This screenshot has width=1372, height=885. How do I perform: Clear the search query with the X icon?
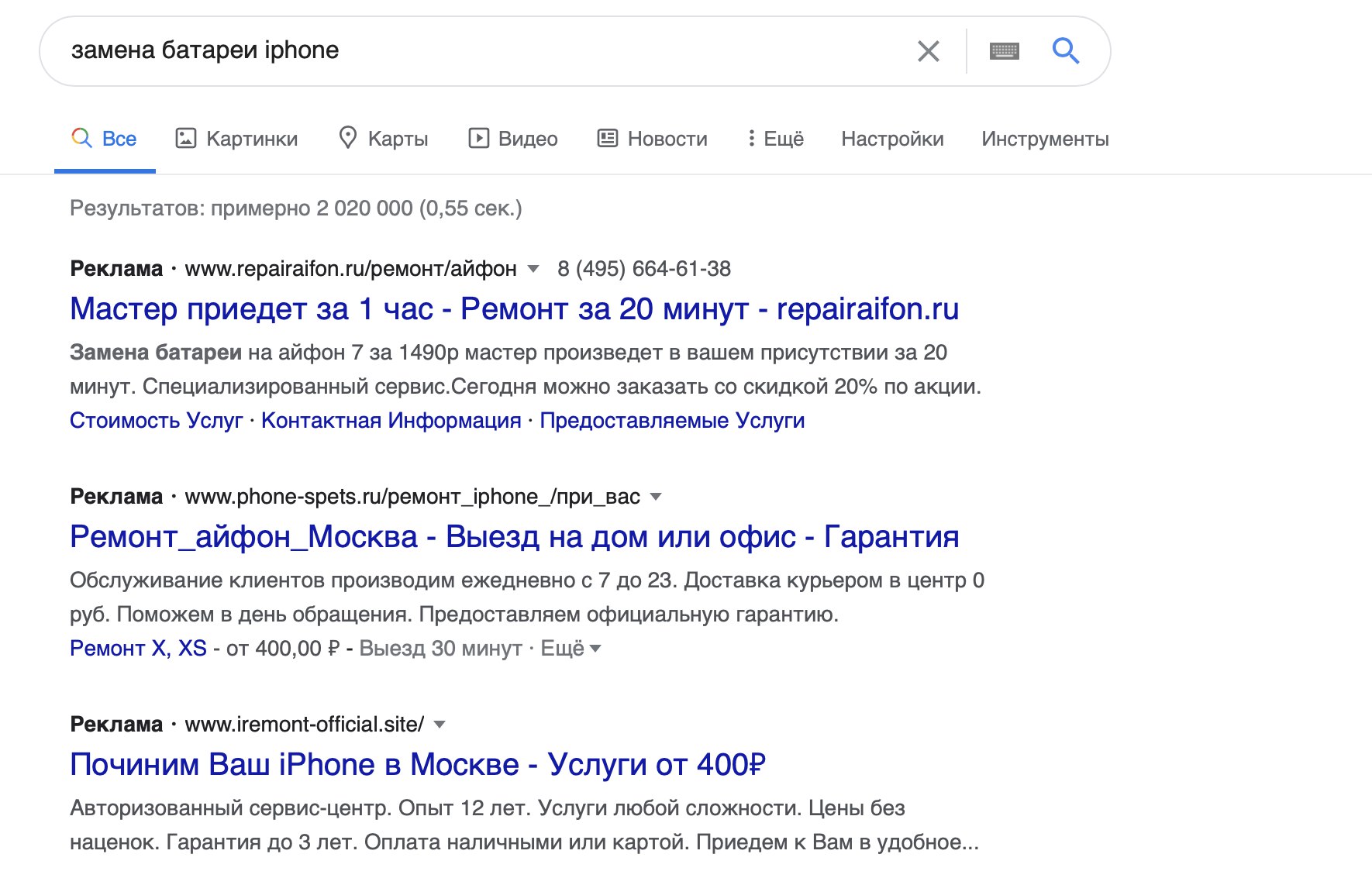click(x=928, y=51)
